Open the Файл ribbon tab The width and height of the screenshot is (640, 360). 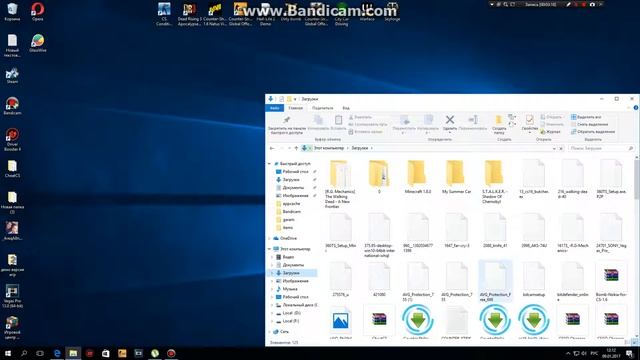click(275, 108)
